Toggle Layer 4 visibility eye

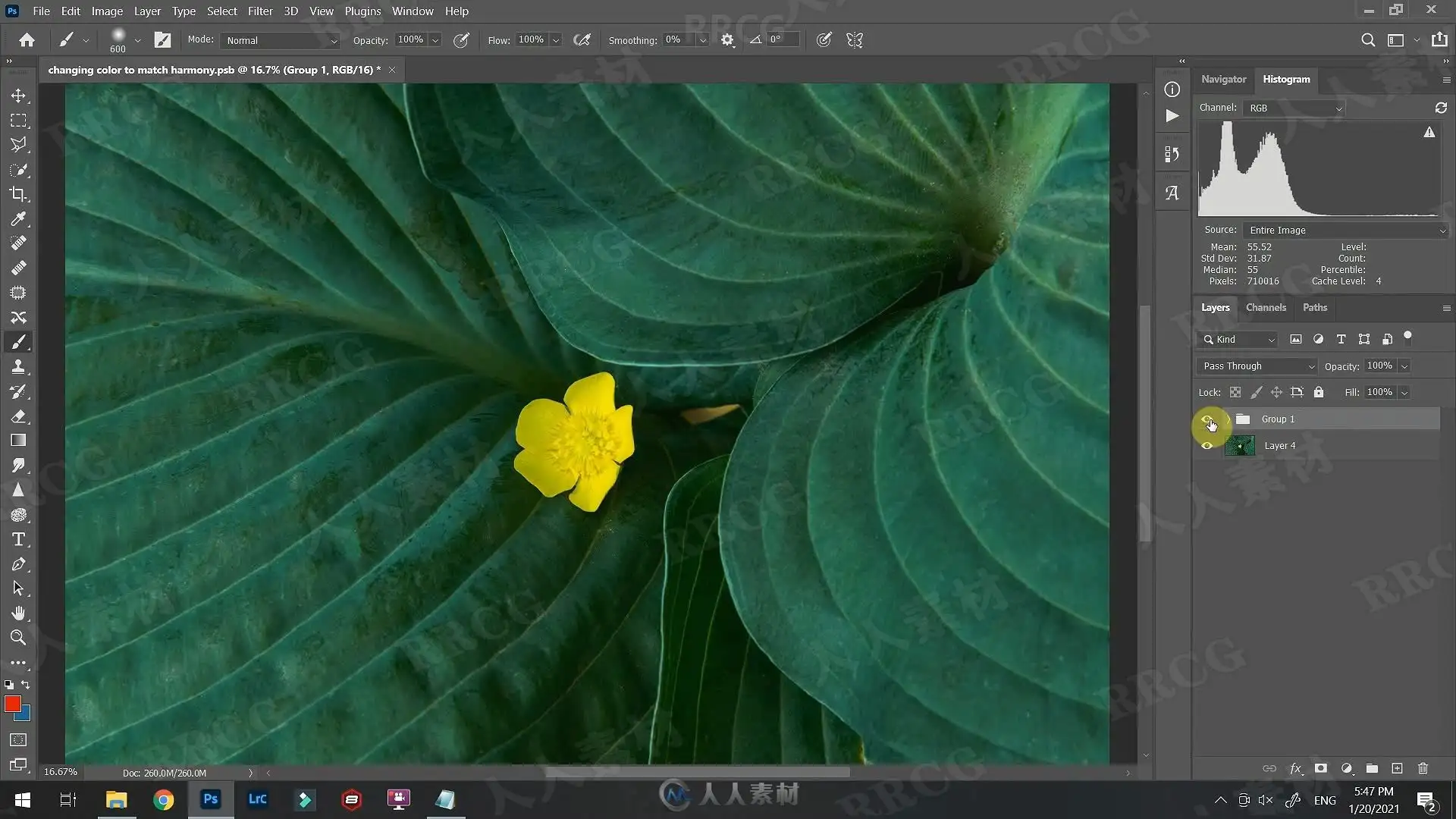(1207, 446)
